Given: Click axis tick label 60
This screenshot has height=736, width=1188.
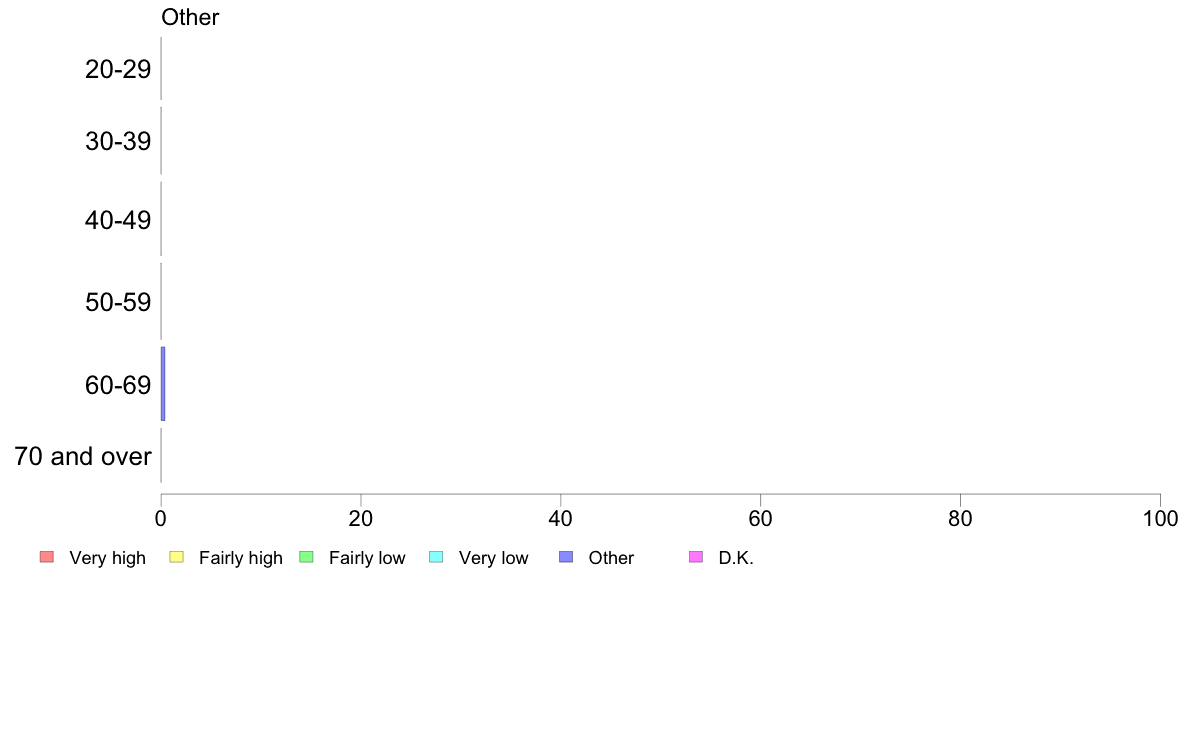Looking at the screenshot, I should pyautogui.click(x=760, y=518).
